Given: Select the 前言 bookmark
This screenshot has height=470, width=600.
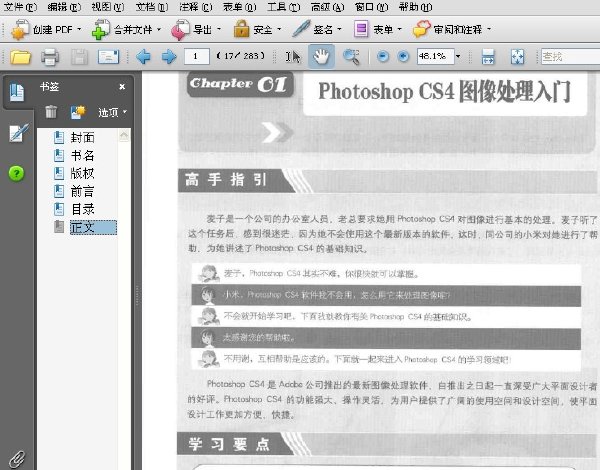Looking at the screenshot, I should point(83,191).
